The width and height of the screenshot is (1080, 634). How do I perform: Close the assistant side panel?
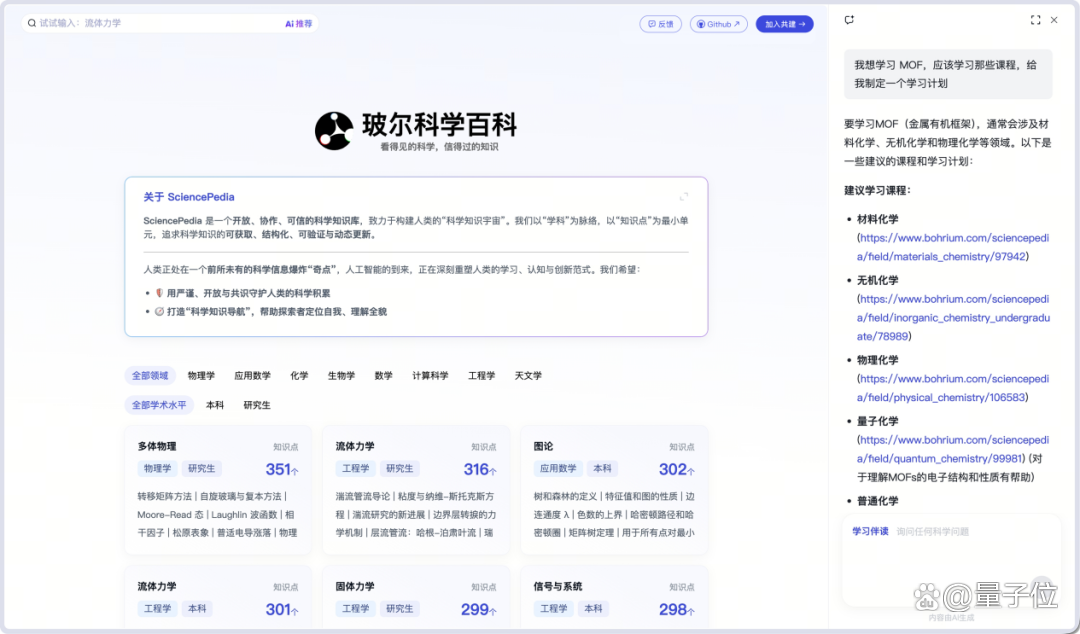(x=1054, y=20)
